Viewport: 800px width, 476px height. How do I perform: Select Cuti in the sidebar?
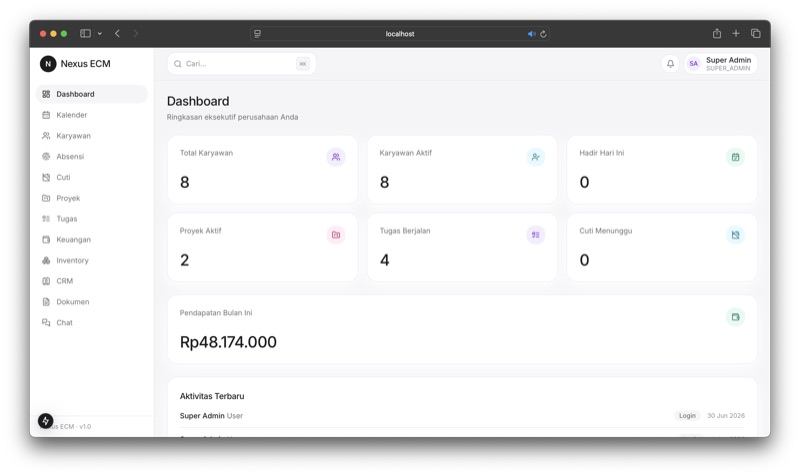92,177
